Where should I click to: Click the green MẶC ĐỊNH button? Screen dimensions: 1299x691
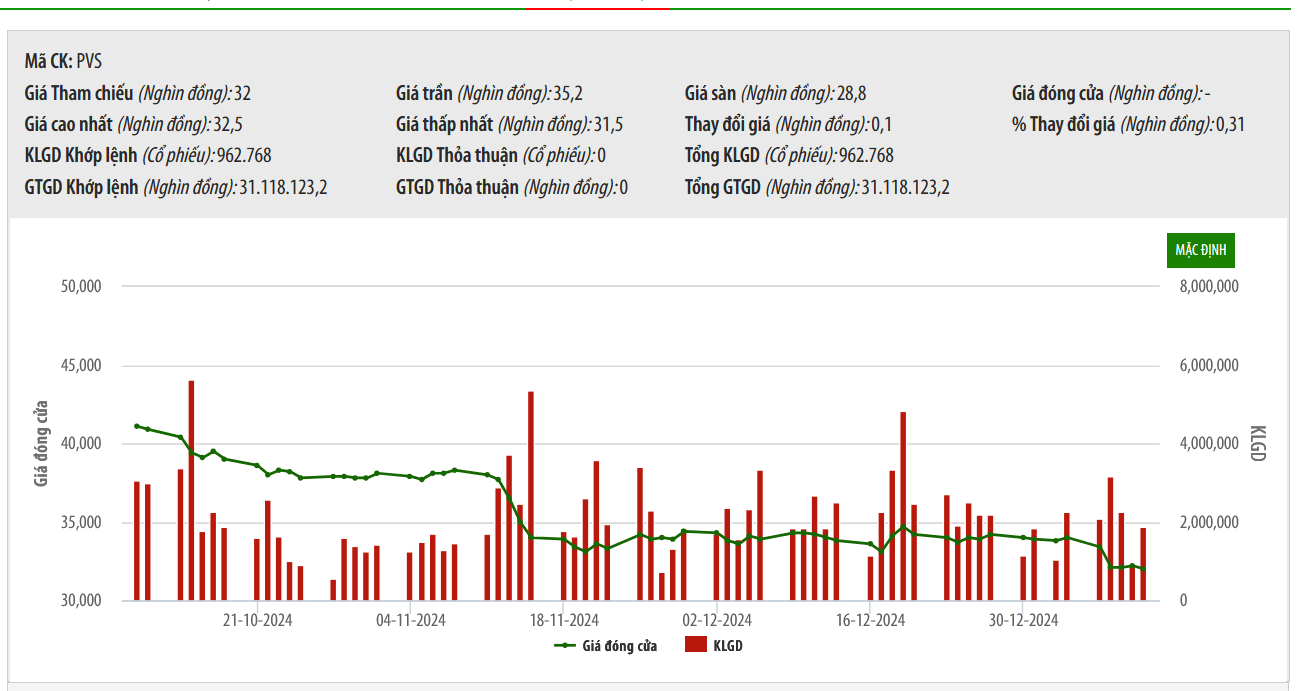(1201, 250)
